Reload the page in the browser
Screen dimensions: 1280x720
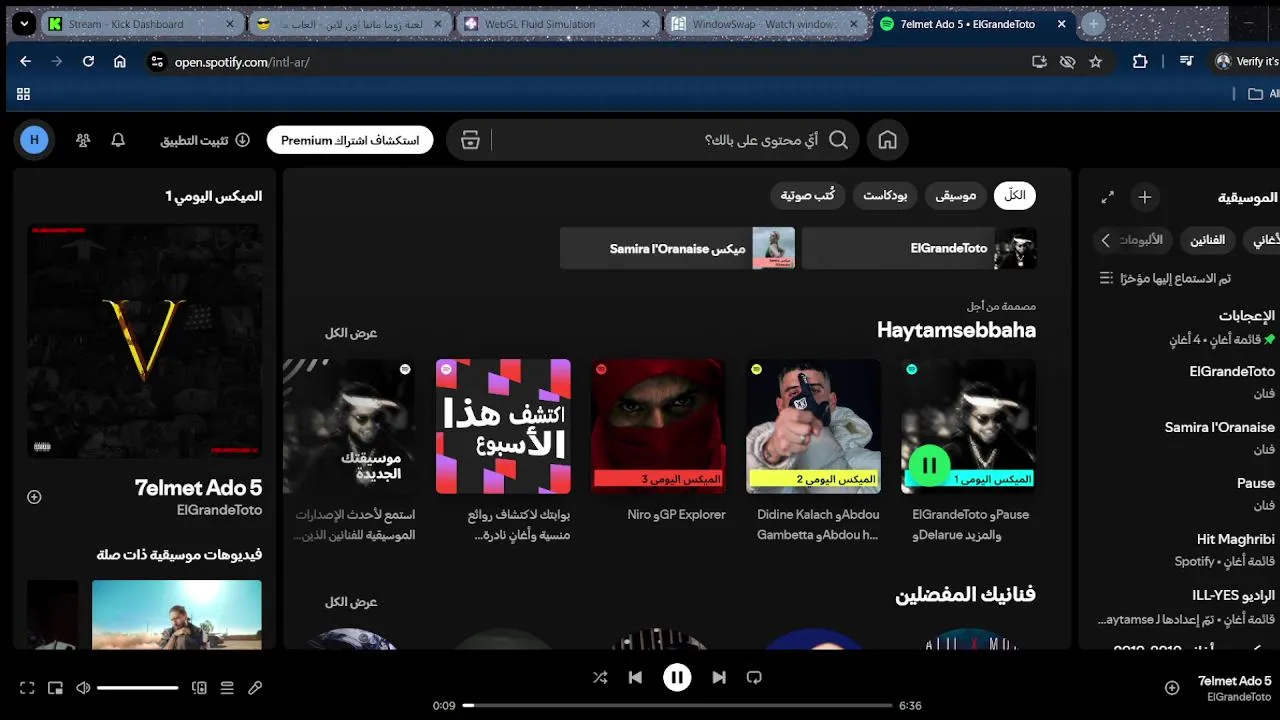coord(88,61)
